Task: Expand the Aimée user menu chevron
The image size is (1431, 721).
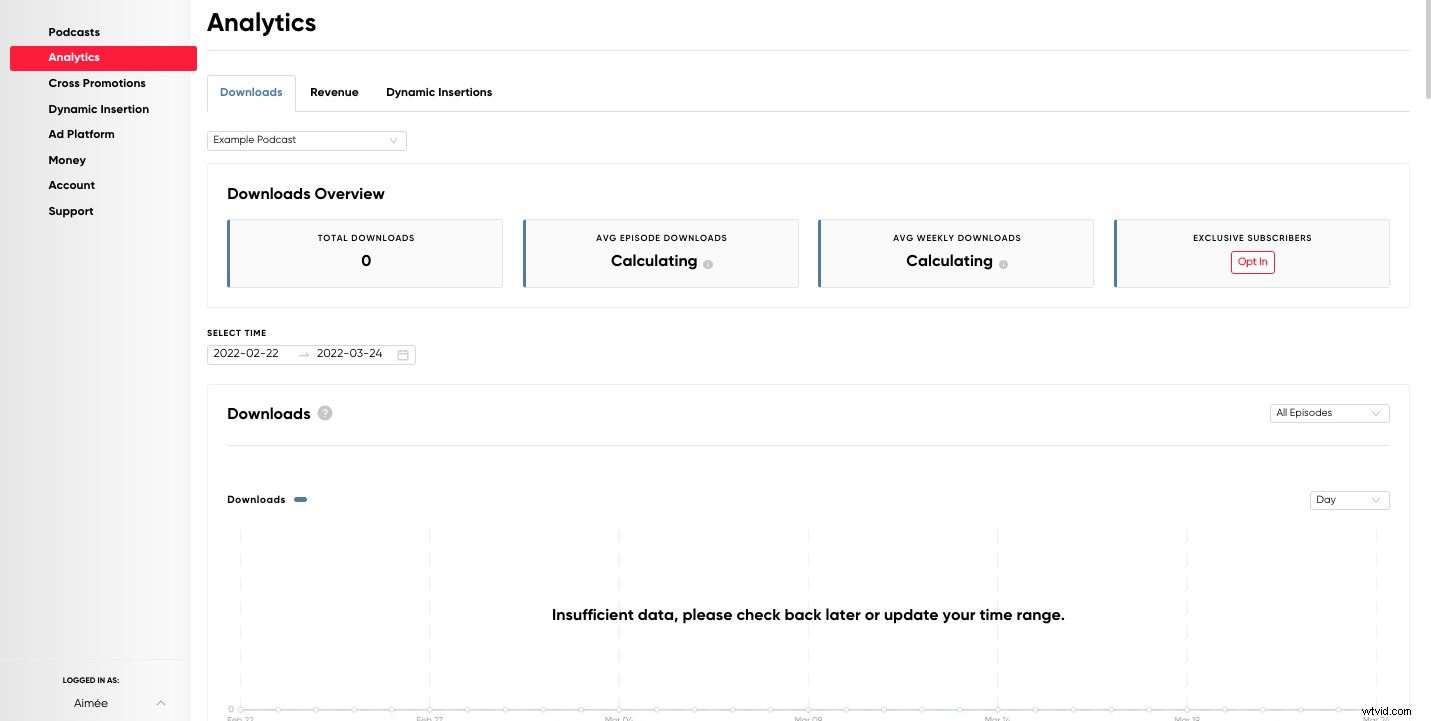Action: point(161,704)
